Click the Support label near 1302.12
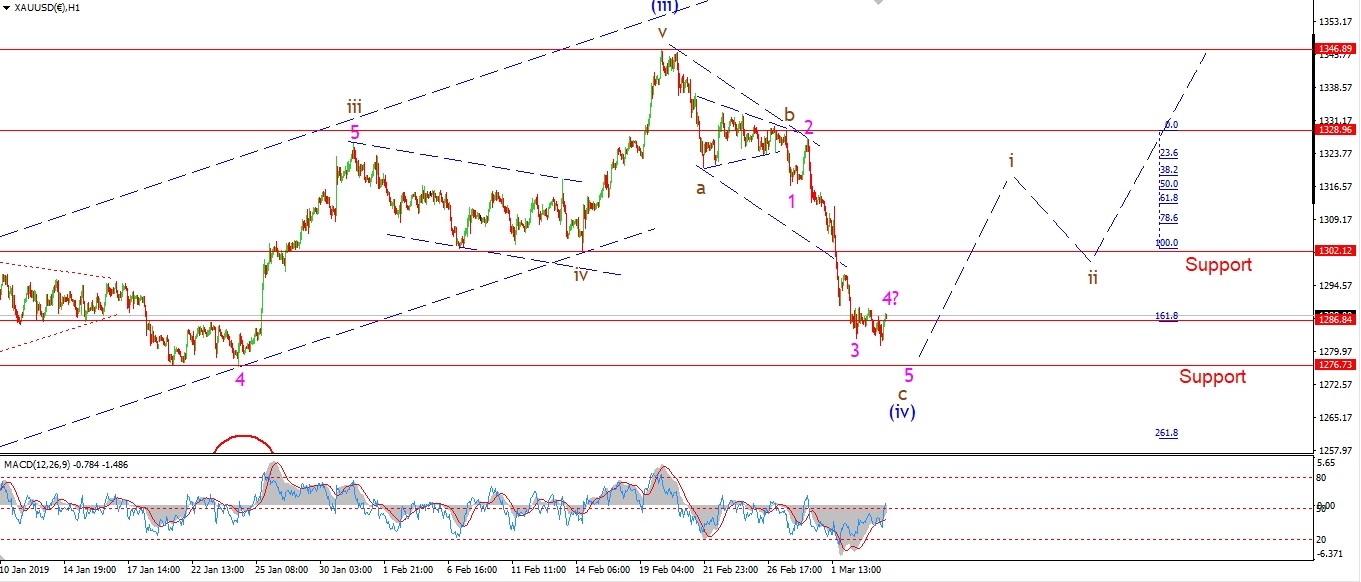The image size is (1361, 582). tap(1218, 265)
